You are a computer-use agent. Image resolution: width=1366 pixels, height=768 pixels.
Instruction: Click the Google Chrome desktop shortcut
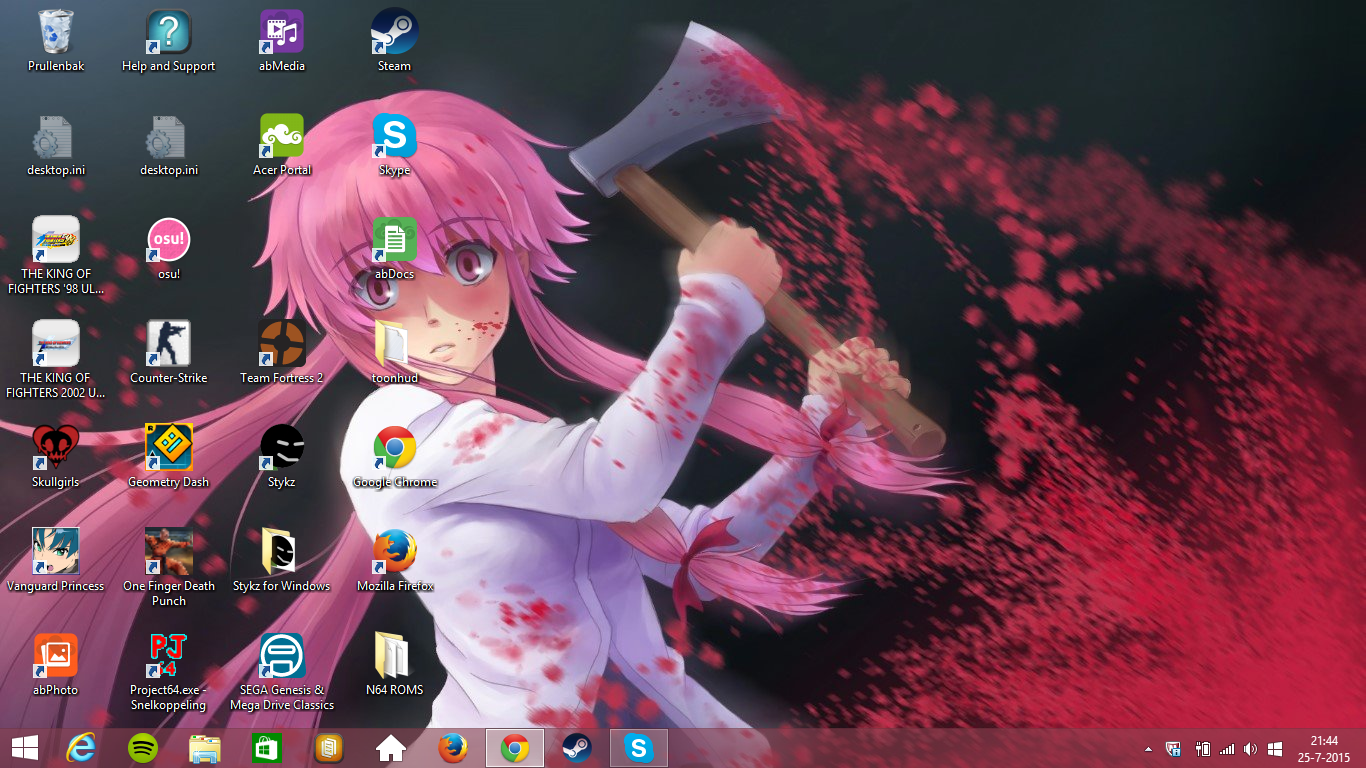[394, 448]
